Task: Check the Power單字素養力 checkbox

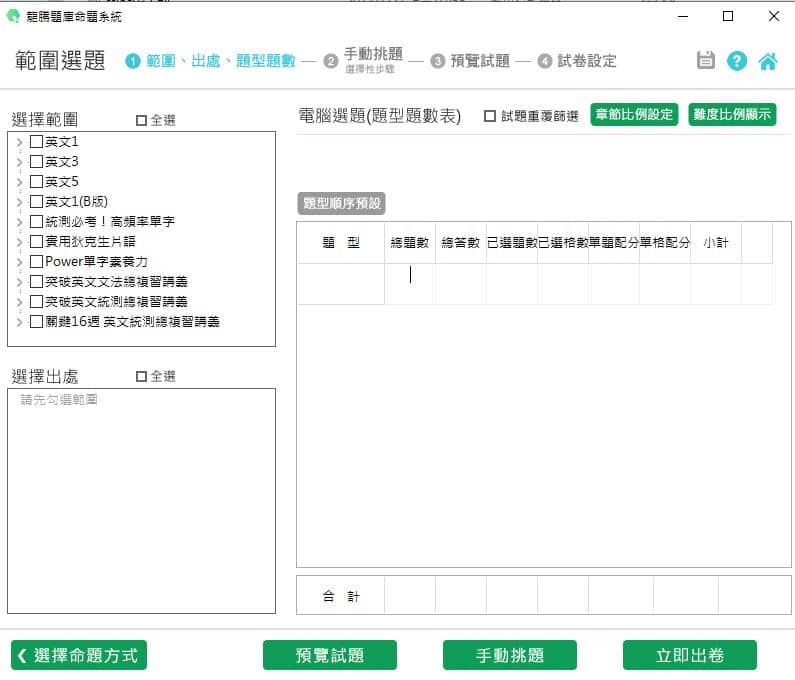Action: click(x=36, y=262)
